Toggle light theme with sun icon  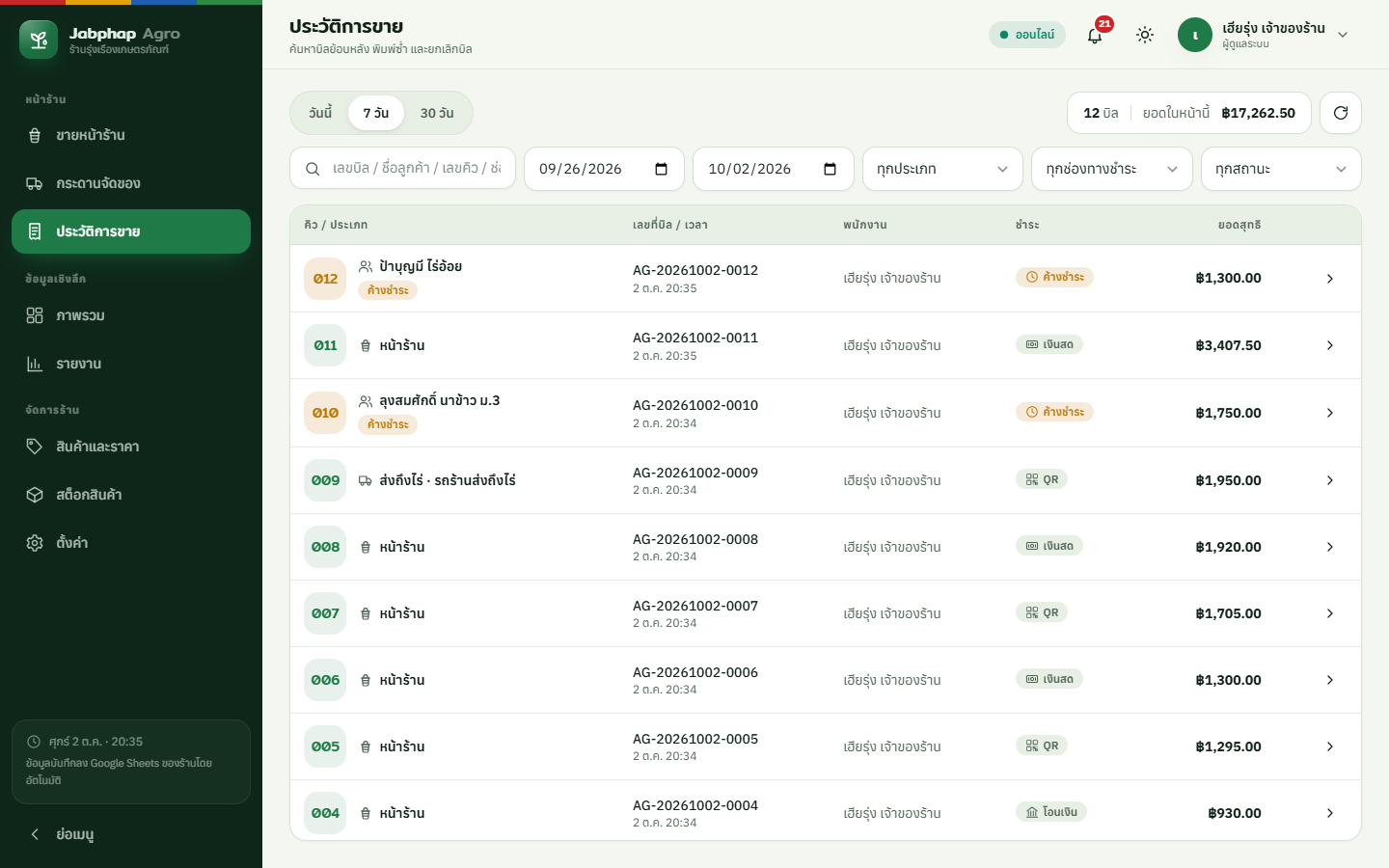(x=1145, y=35)
